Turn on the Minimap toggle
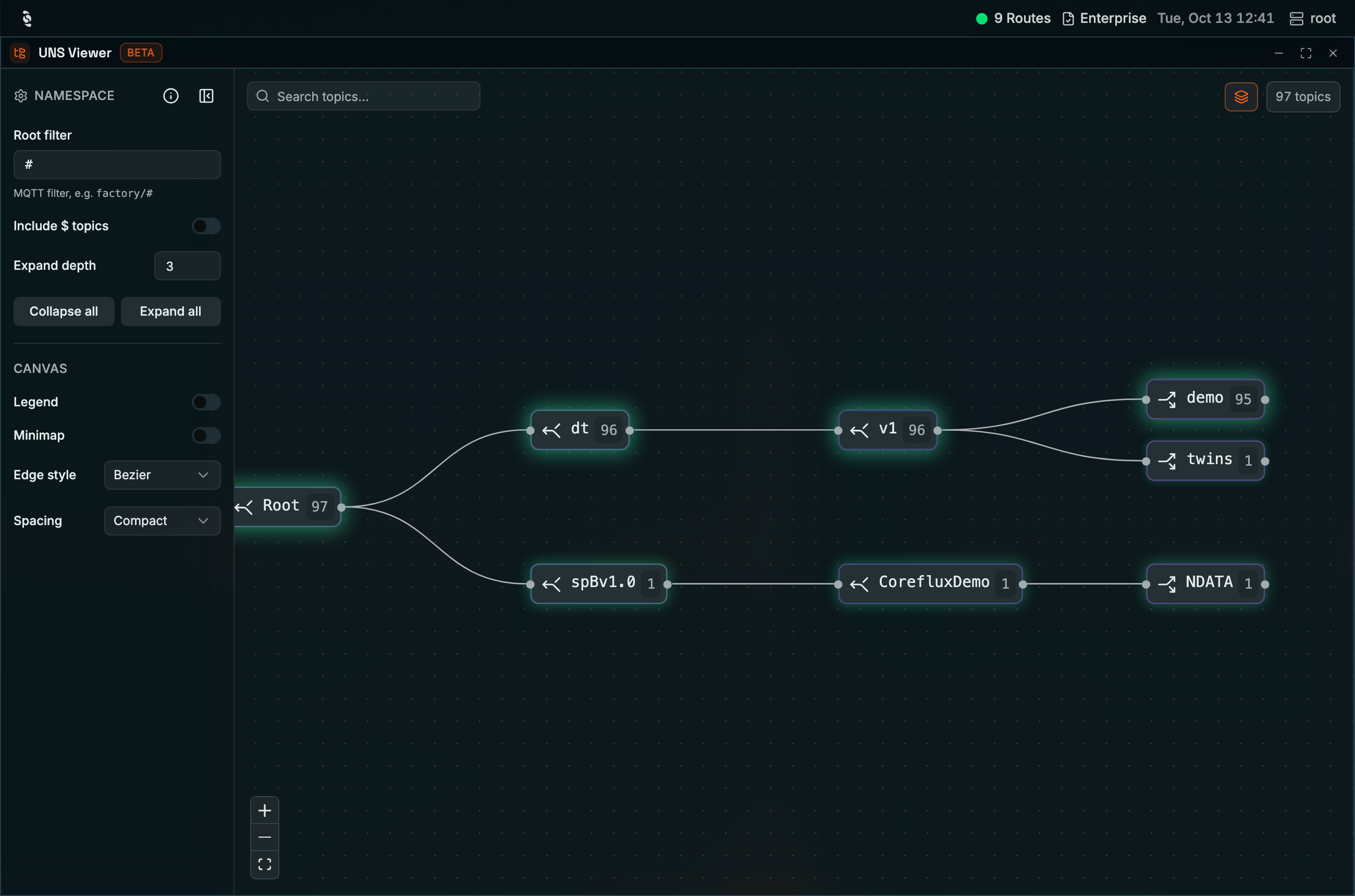This screenshot has width=1355, height=896. (x=206, y=435)
